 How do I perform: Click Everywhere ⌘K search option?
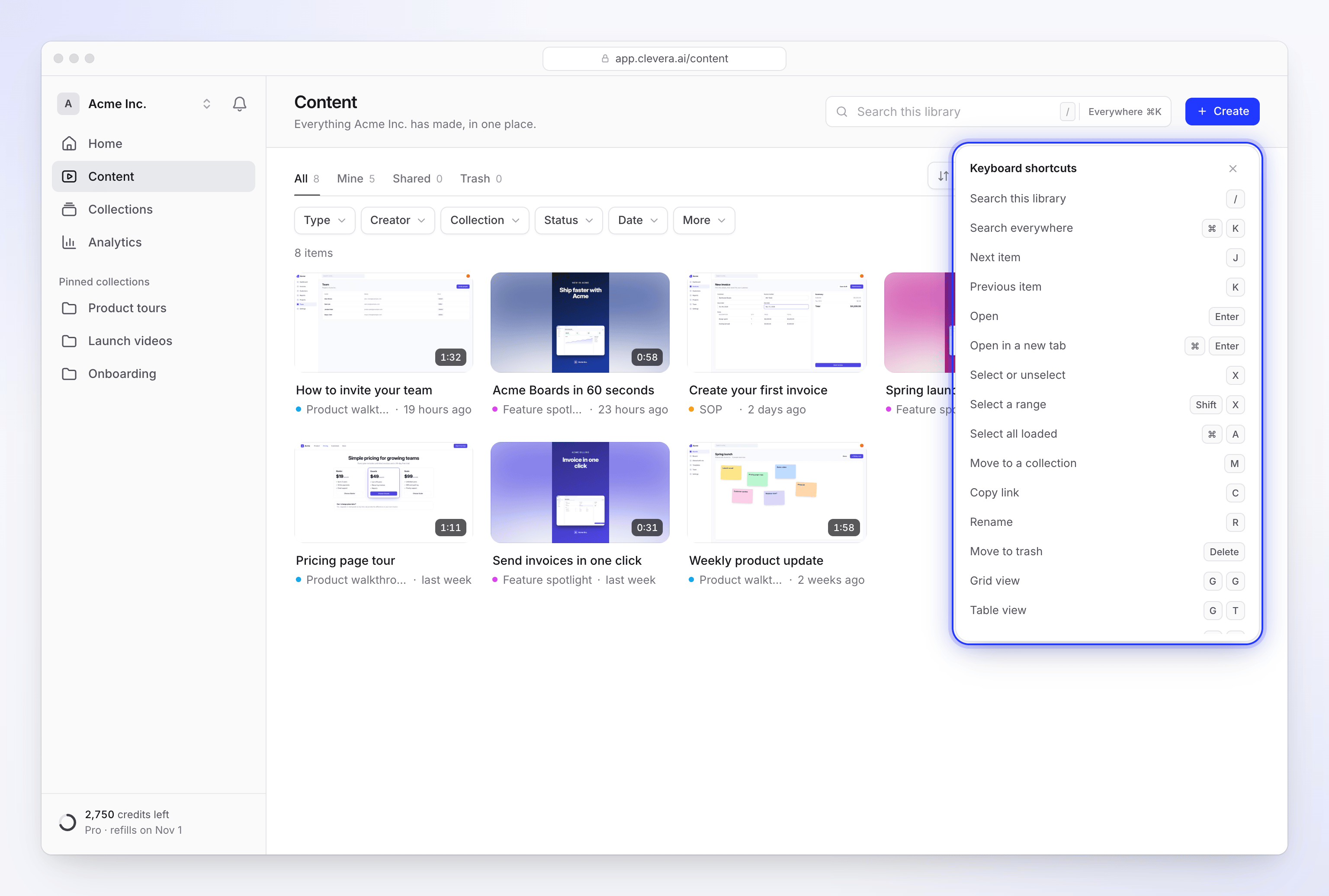coord(1124,112)
